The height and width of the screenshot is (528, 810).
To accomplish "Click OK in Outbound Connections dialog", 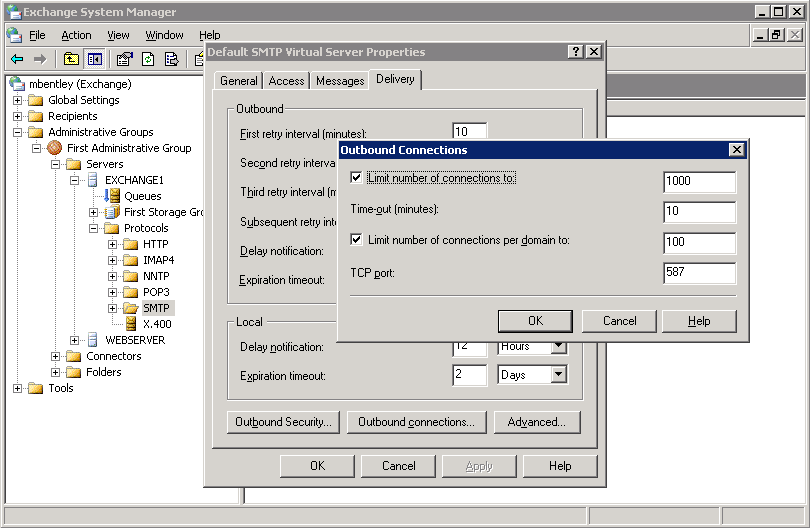I will (x=535, y=321).
